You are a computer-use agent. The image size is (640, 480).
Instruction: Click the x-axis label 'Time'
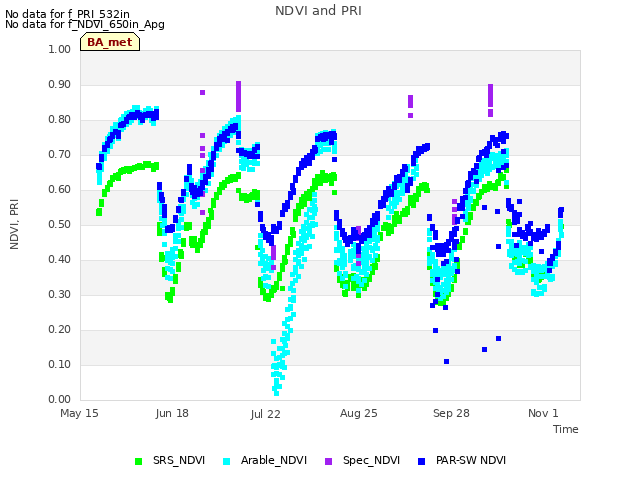pos(566,429)
